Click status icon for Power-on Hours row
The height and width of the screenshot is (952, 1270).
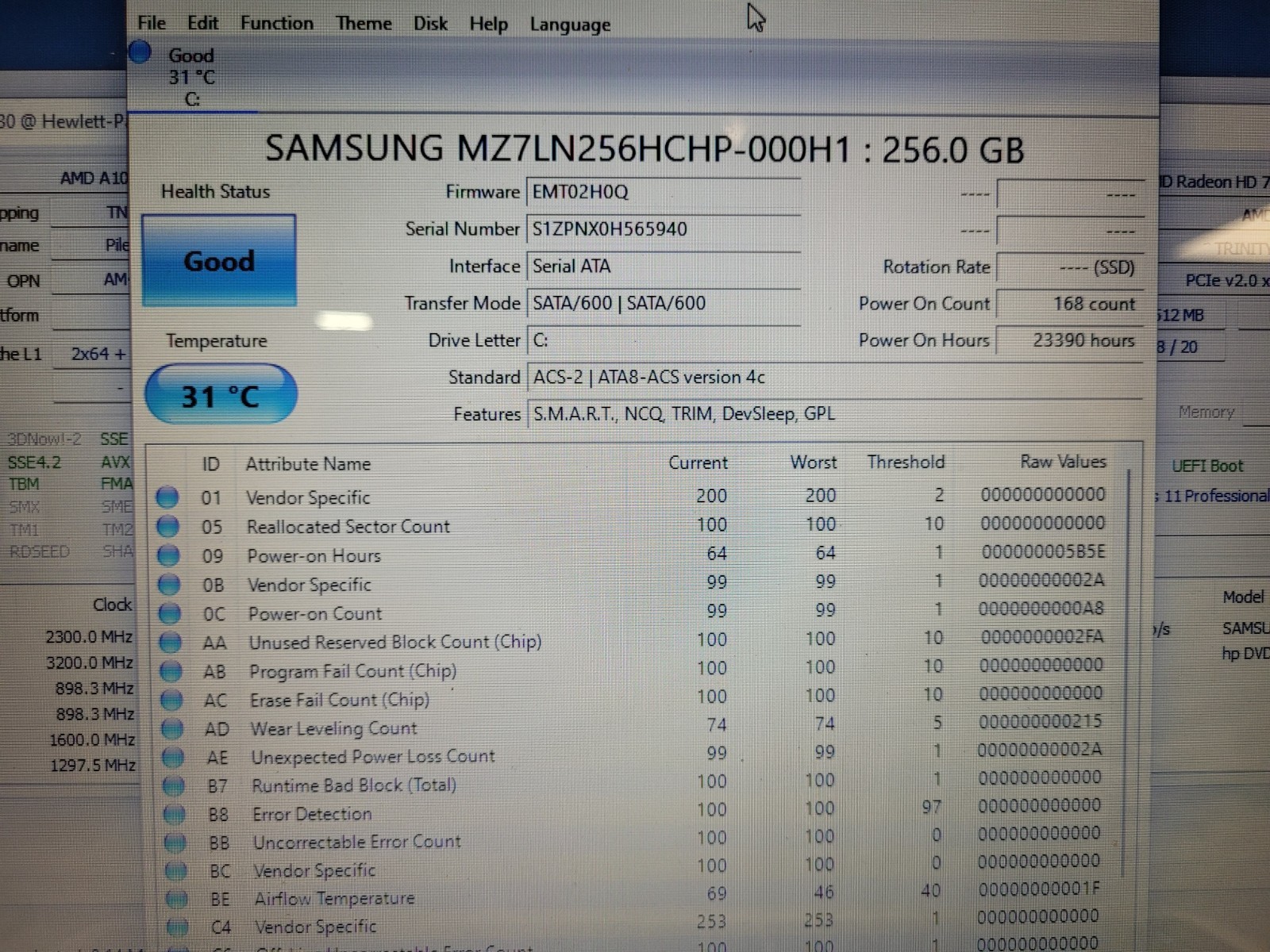pyautogui.click(x=168, y=555)
